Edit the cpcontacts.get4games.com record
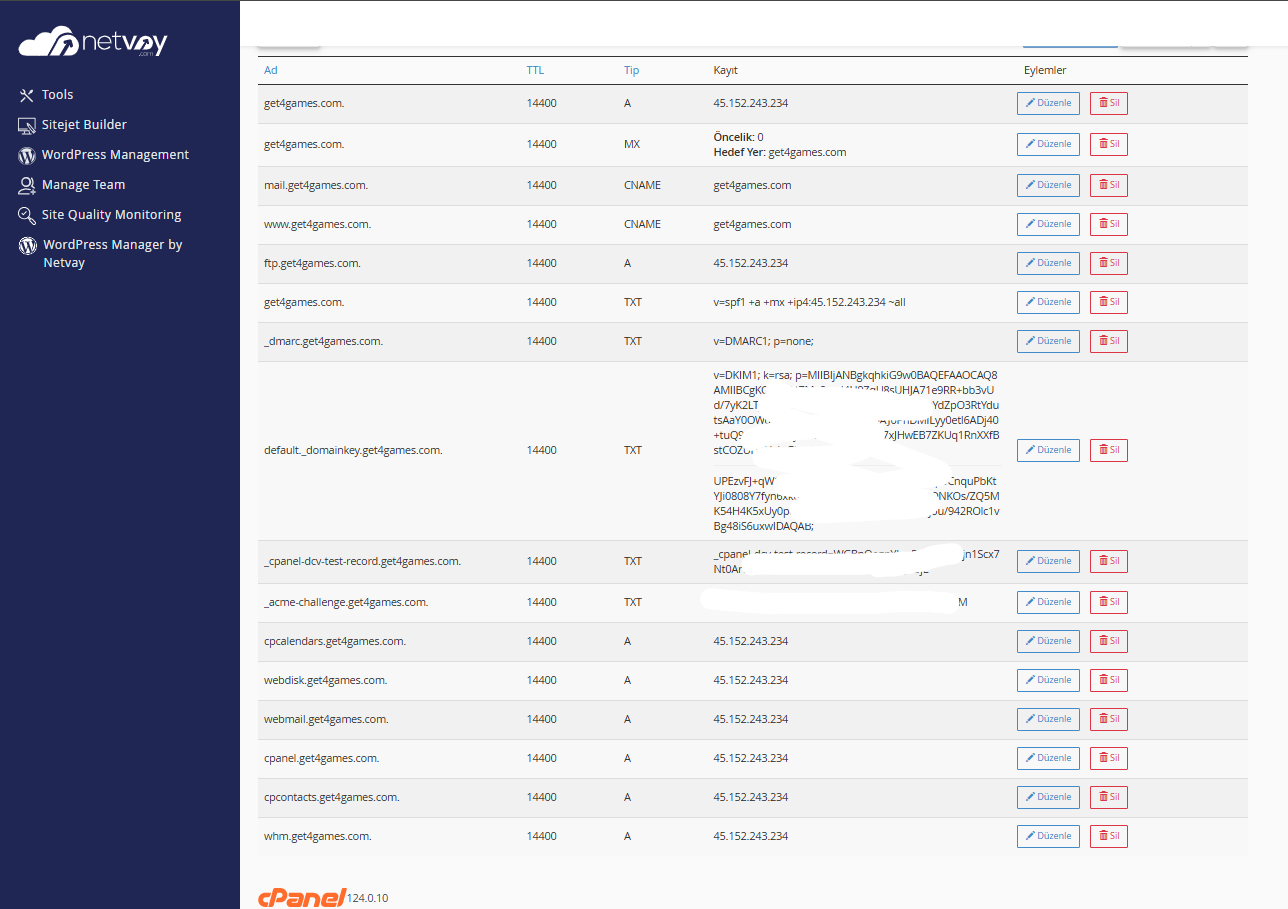Viewport: 1288px width, 909px height. click(1048, 797)
